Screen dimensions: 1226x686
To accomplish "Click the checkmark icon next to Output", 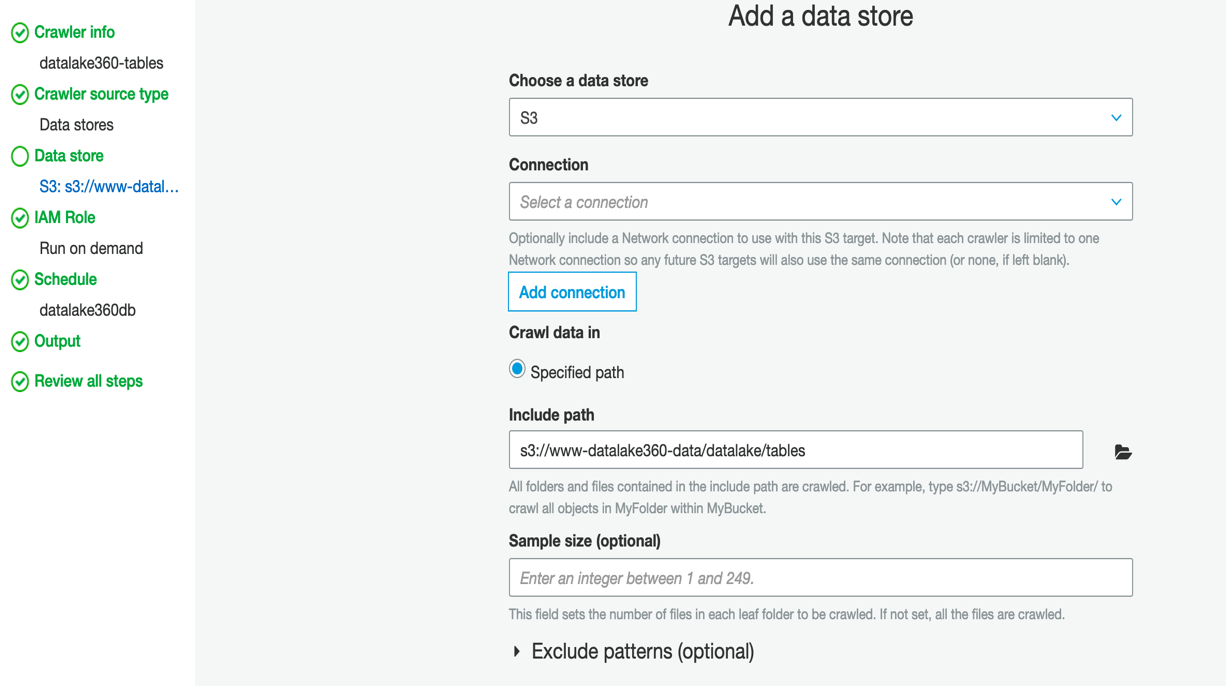I will [x=20, y=342].
